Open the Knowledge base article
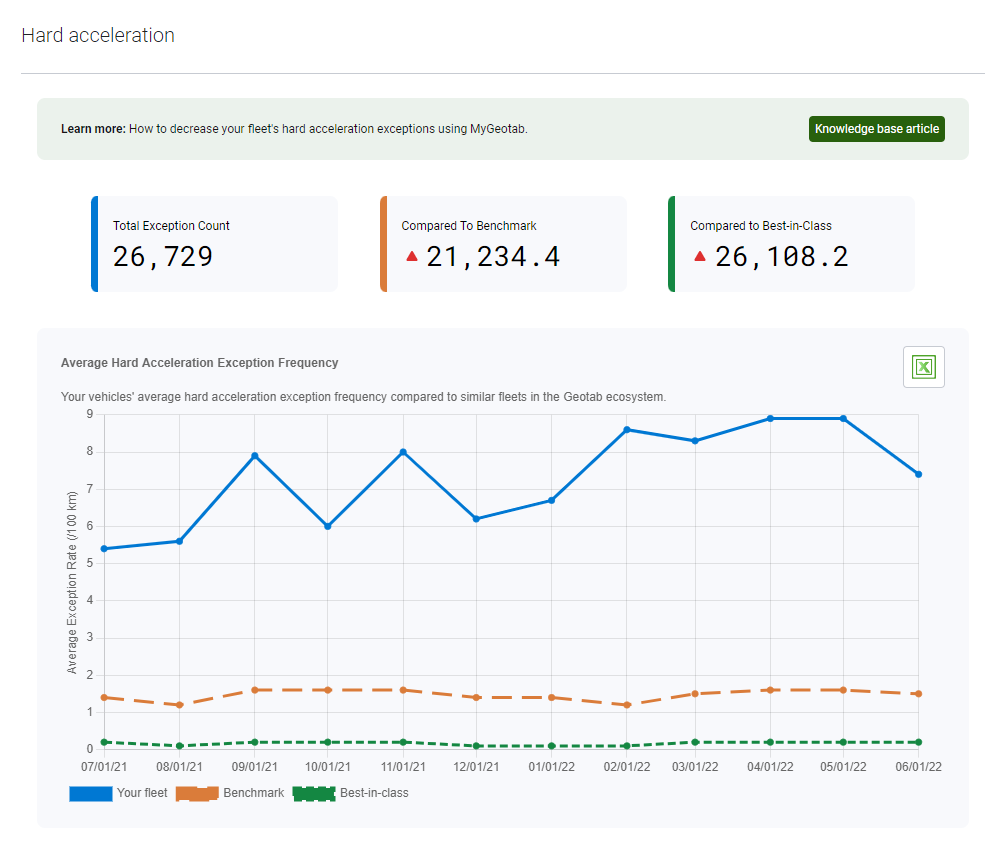The image size is (1008, 841). tap(876, 129)
